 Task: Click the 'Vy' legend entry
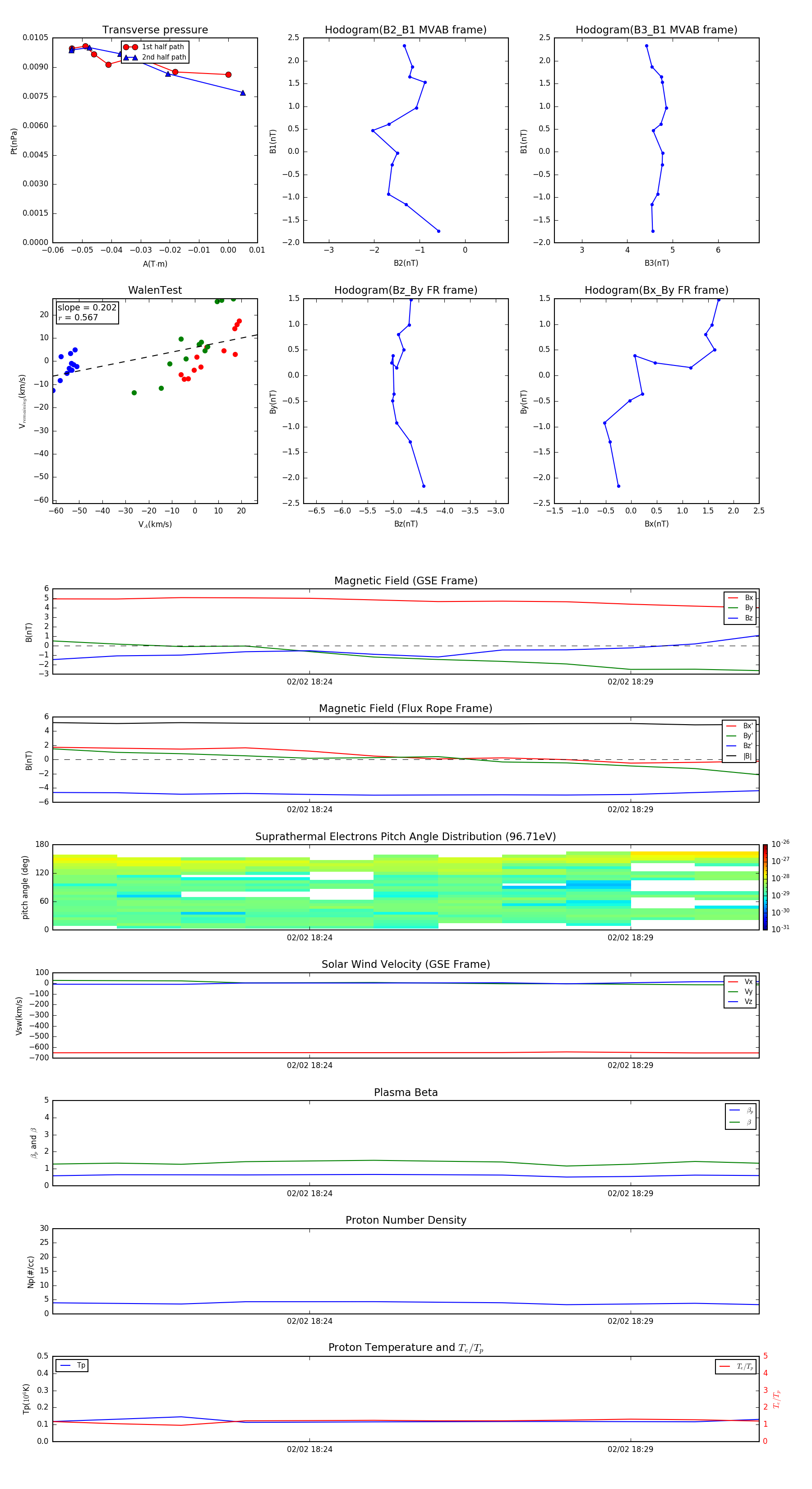tap(740, 992)
